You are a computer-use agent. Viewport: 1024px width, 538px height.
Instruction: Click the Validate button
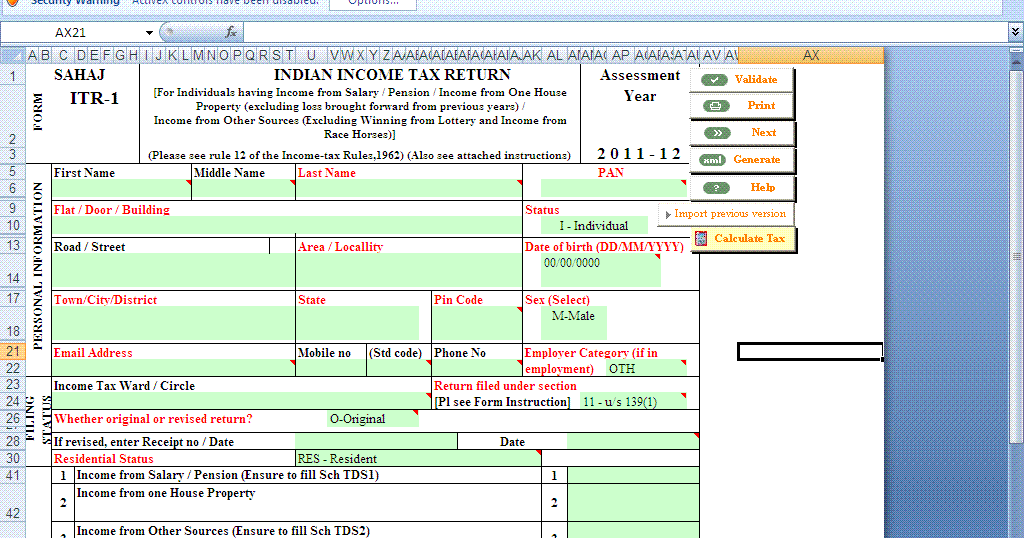click(x=742, y=80)
